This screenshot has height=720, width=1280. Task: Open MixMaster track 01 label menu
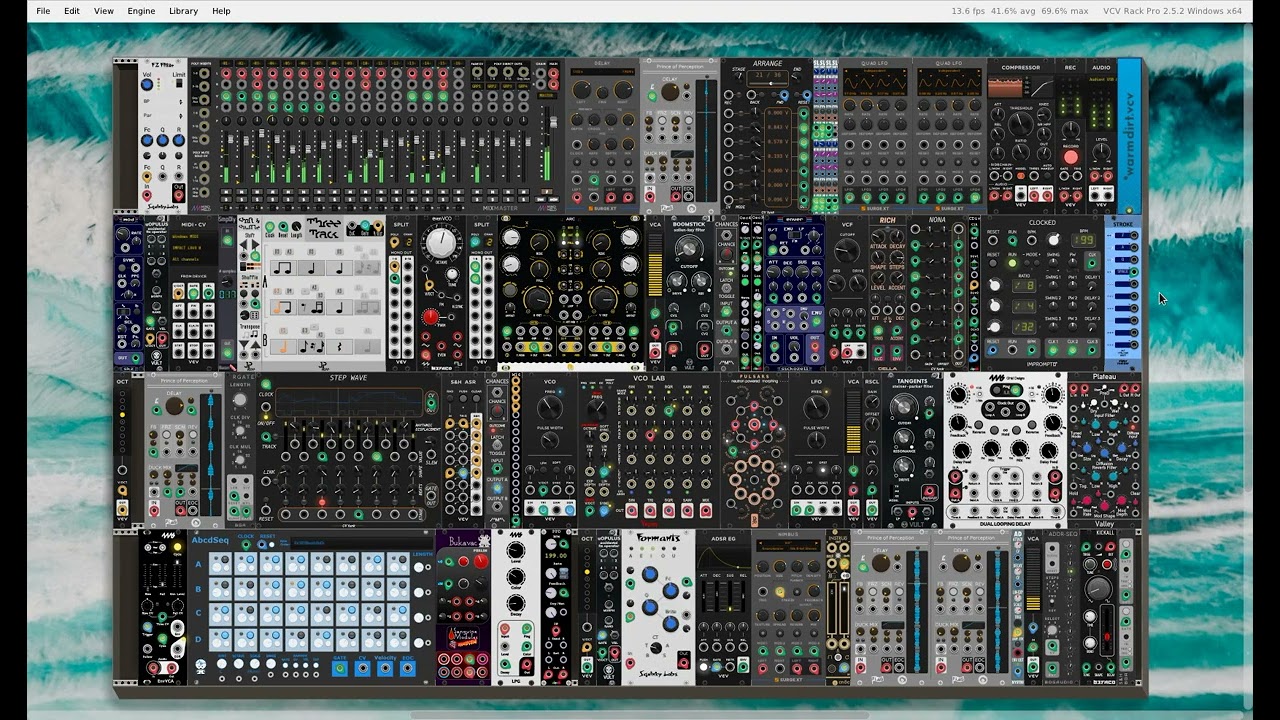pos(226,63)
